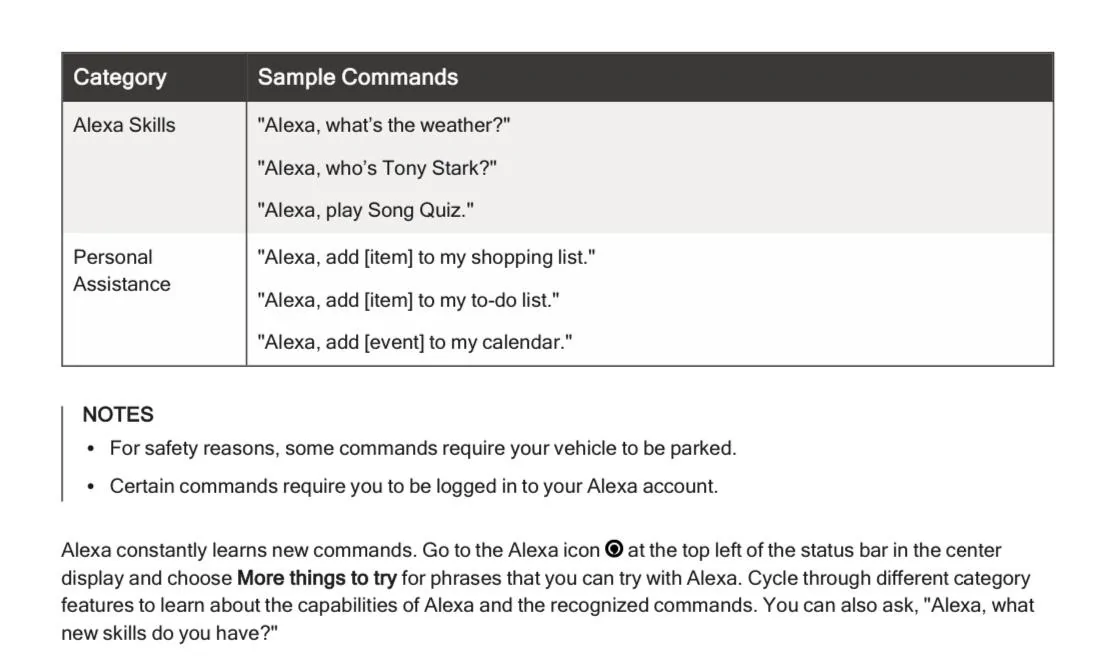Click the shopping list sample command

pyautogui.click(x=427, y=257)
